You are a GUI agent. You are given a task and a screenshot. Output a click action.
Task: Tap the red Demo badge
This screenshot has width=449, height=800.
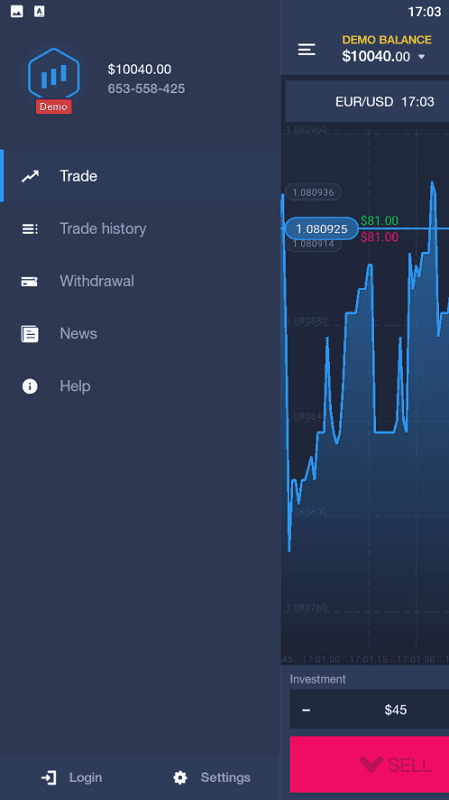tap(54, 107)
